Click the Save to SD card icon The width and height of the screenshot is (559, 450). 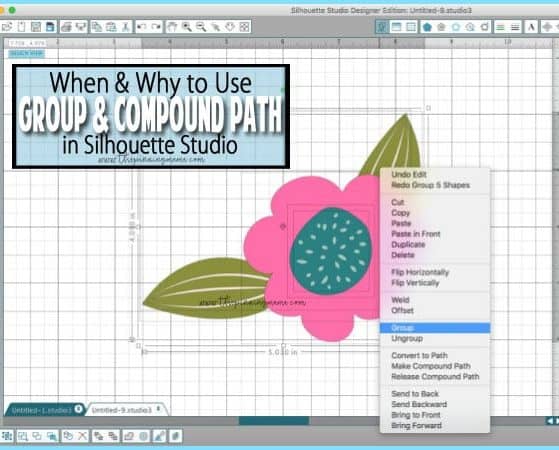click(50, 27)
